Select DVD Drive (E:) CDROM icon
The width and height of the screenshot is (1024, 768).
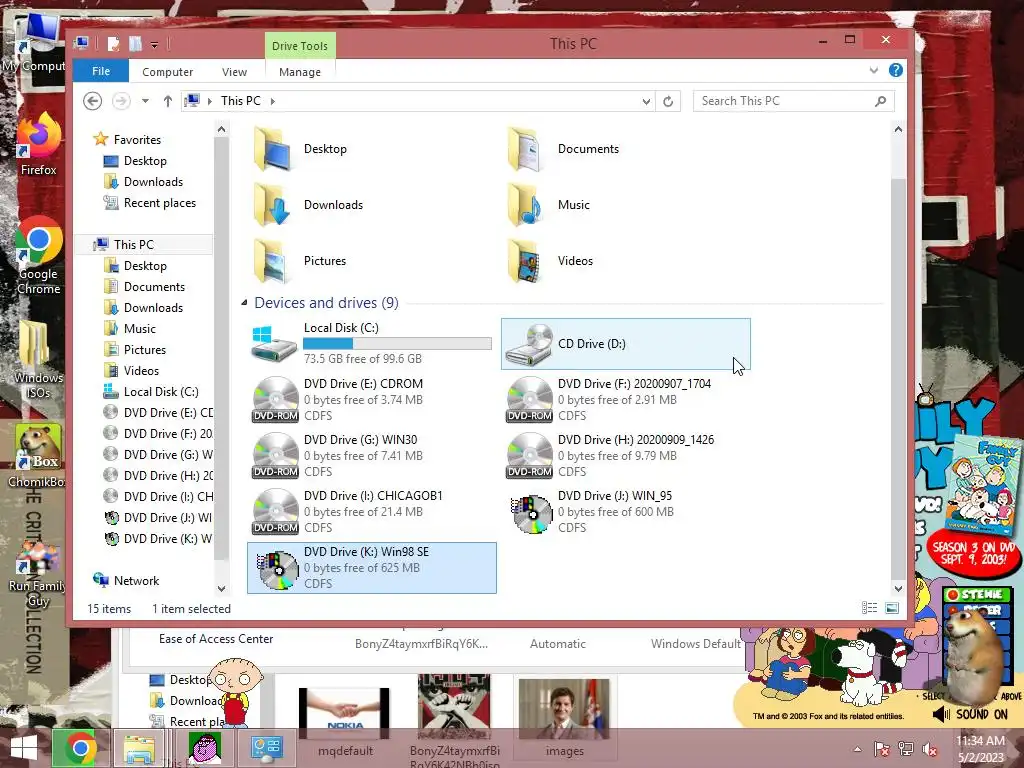pyautogui.click(x=275, y=400)
